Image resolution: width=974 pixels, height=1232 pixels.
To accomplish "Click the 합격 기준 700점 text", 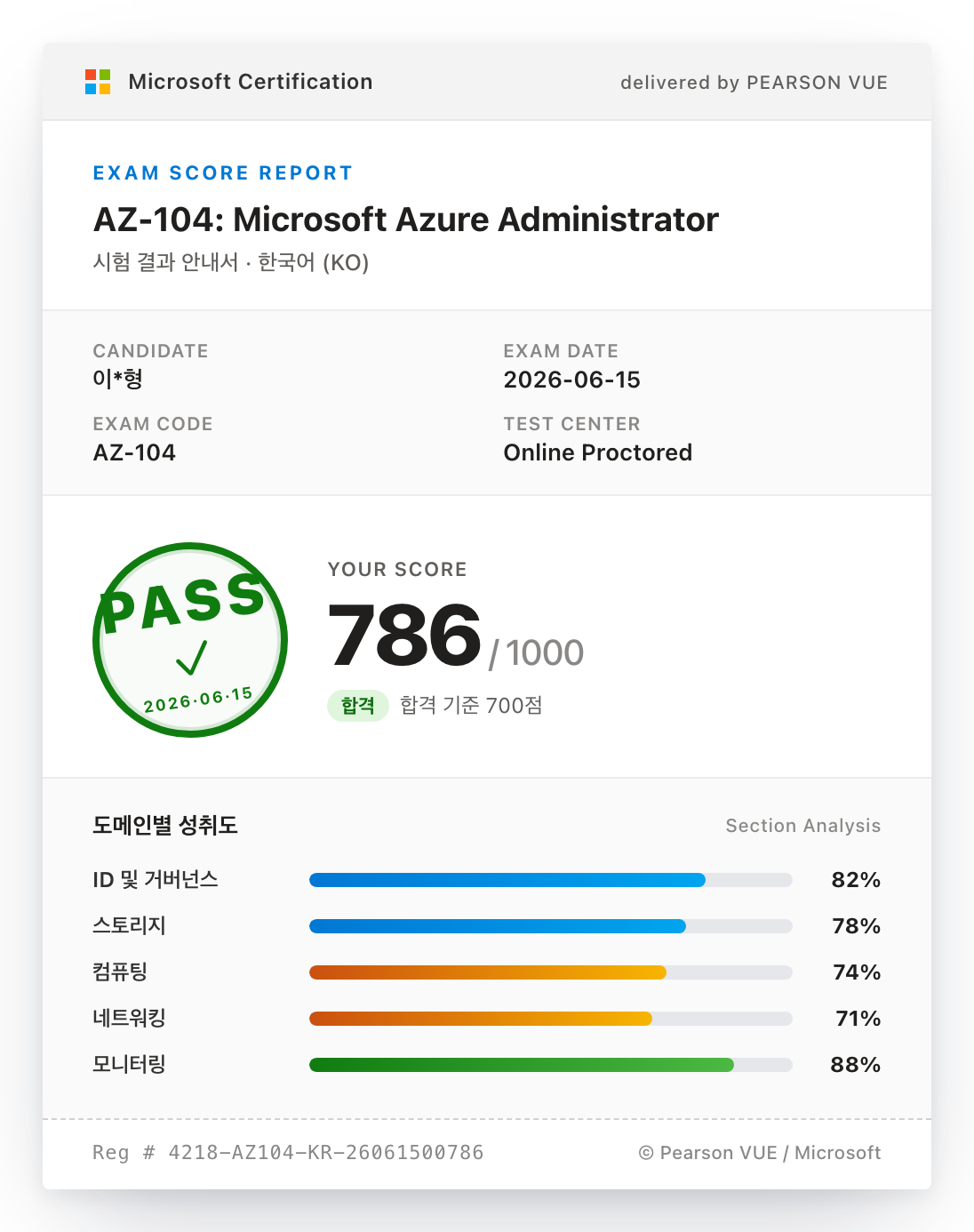I will click(471, 706).
